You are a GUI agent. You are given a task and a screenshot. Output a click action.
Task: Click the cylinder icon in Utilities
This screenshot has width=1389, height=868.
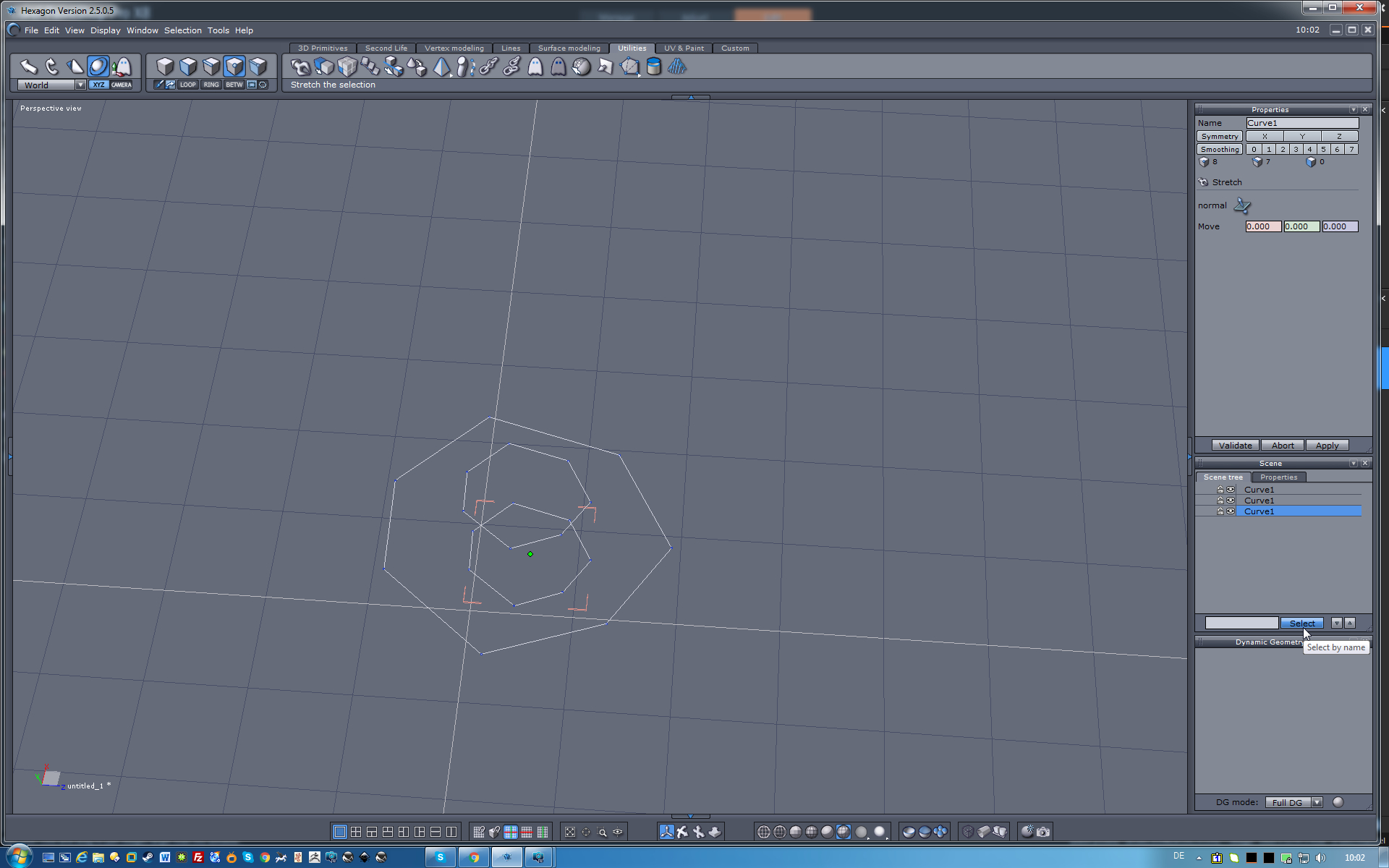tap(653, 67)
